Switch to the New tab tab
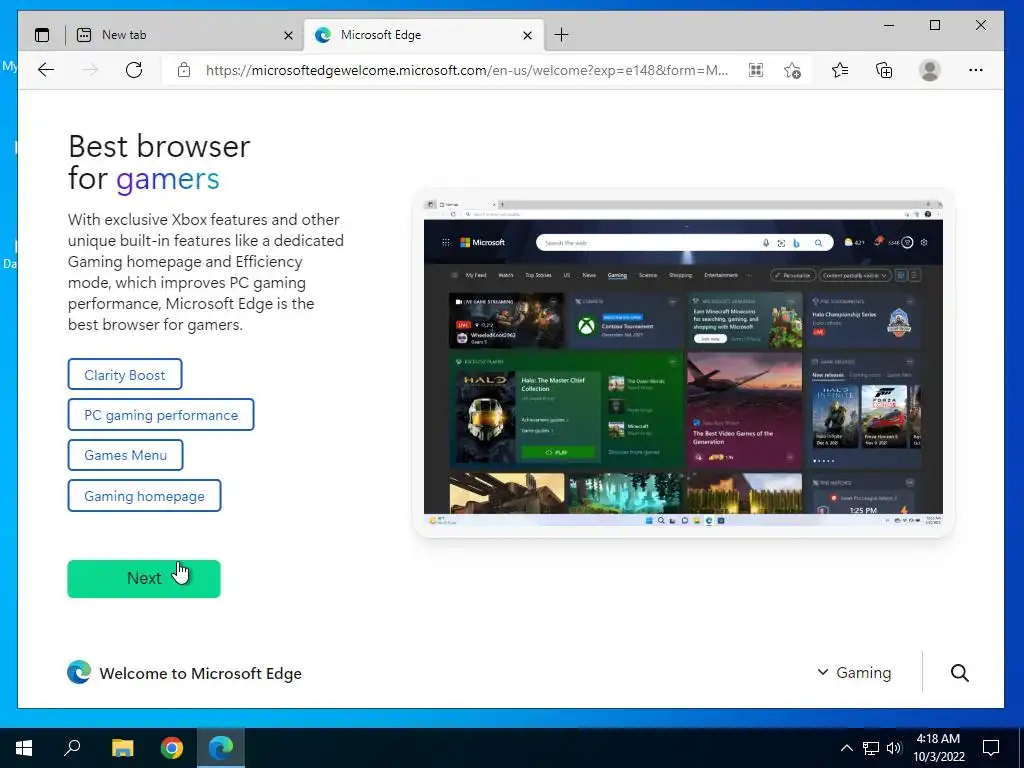This screenshot has width=1024, height=768. point(185,35)
